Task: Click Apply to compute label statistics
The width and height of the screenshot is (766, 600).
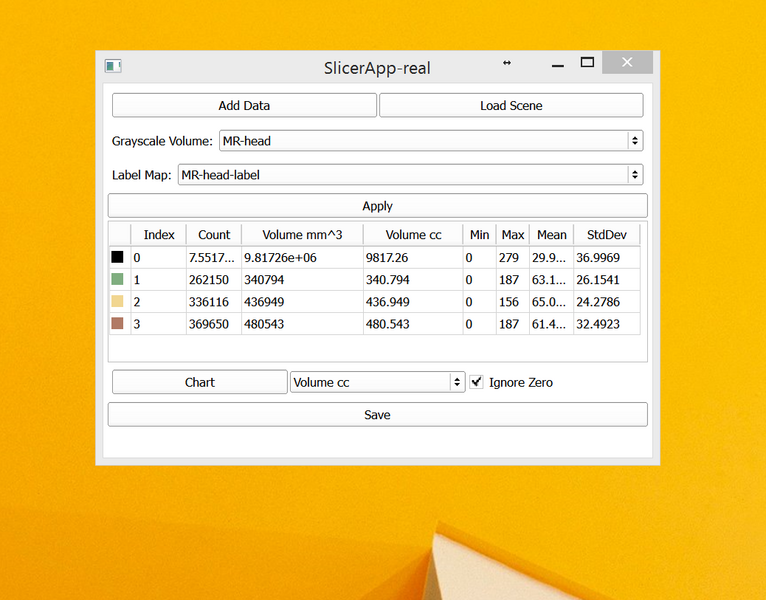Action: click(377, 206)
